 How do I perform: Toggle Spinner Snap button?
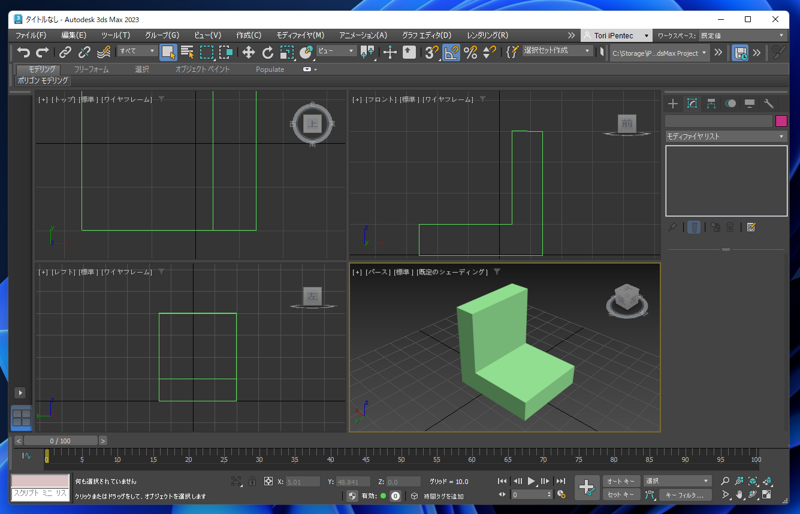click(x=489, y=52)
